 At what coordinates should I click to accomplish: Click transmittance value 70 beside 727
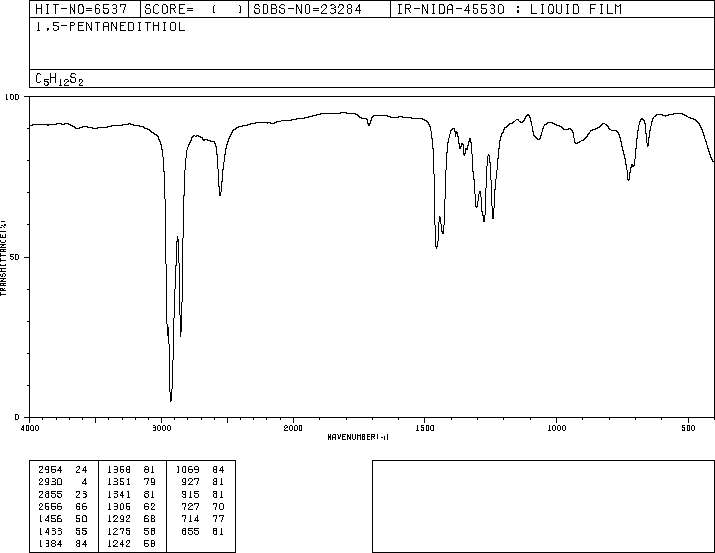218,506
